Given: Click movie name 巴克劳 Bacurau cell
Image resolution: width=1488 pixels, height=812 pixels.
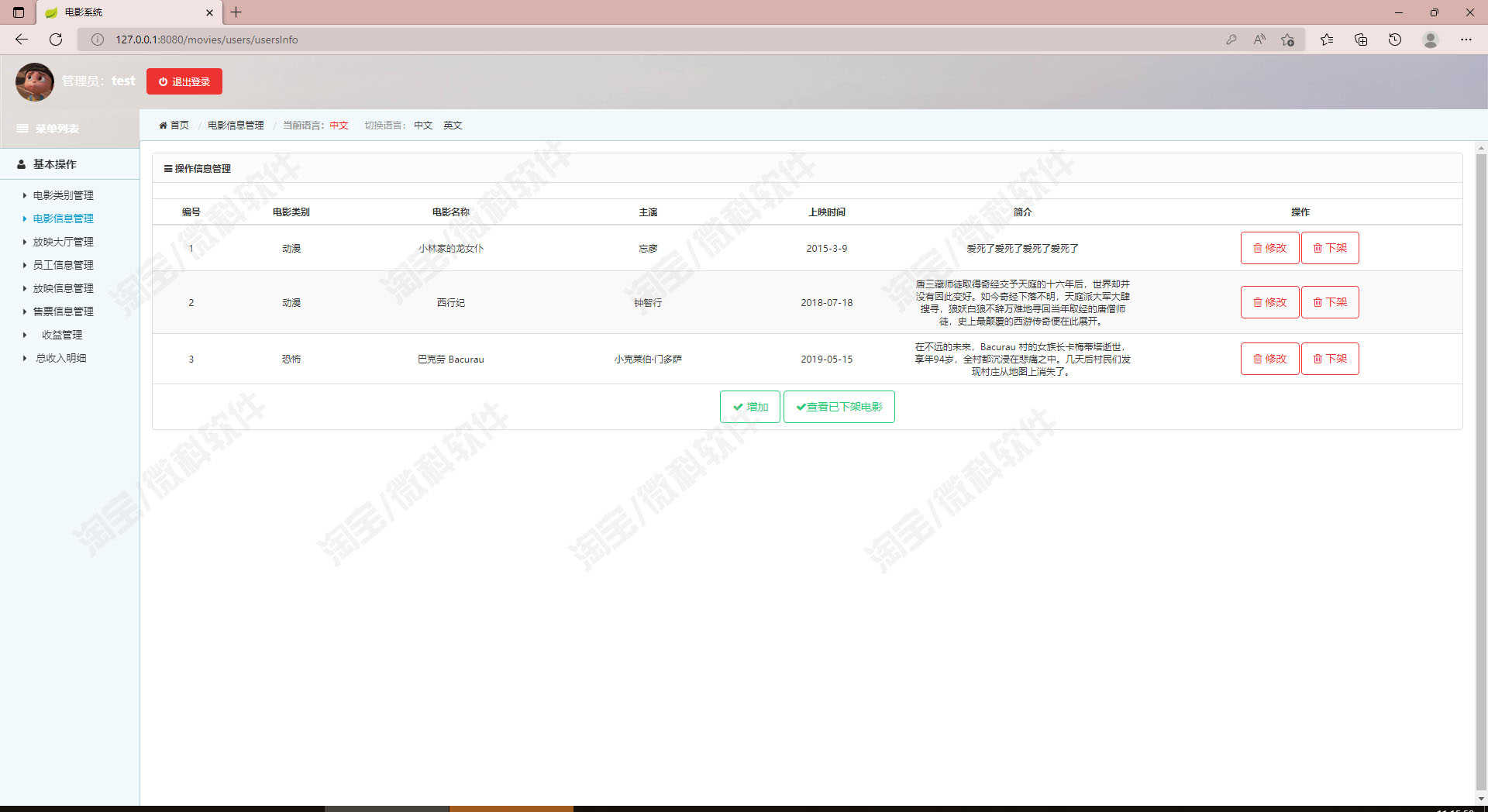Looking at the screenshot, I should 451,360.
